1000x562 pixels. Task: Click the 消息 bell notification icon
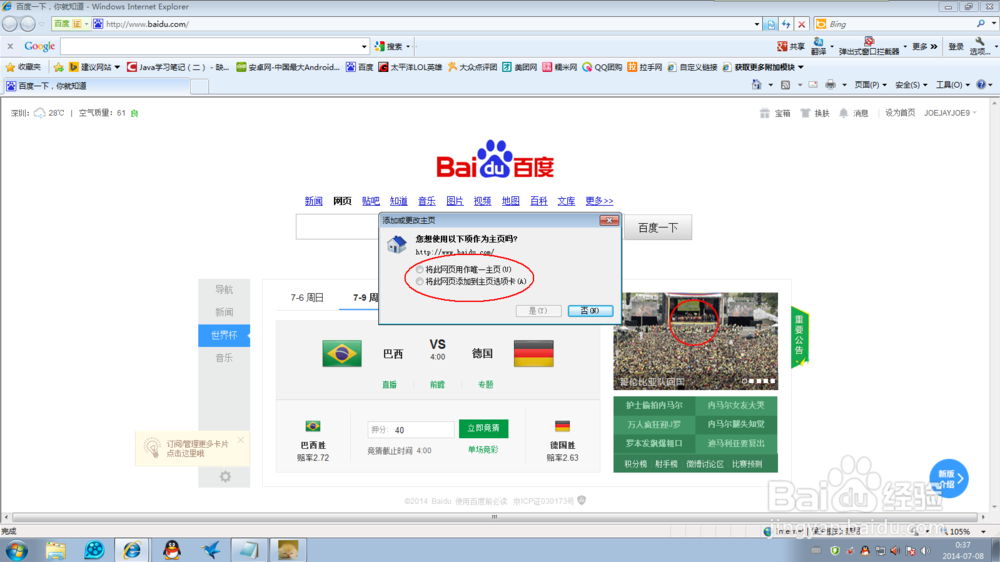[844, 113]
